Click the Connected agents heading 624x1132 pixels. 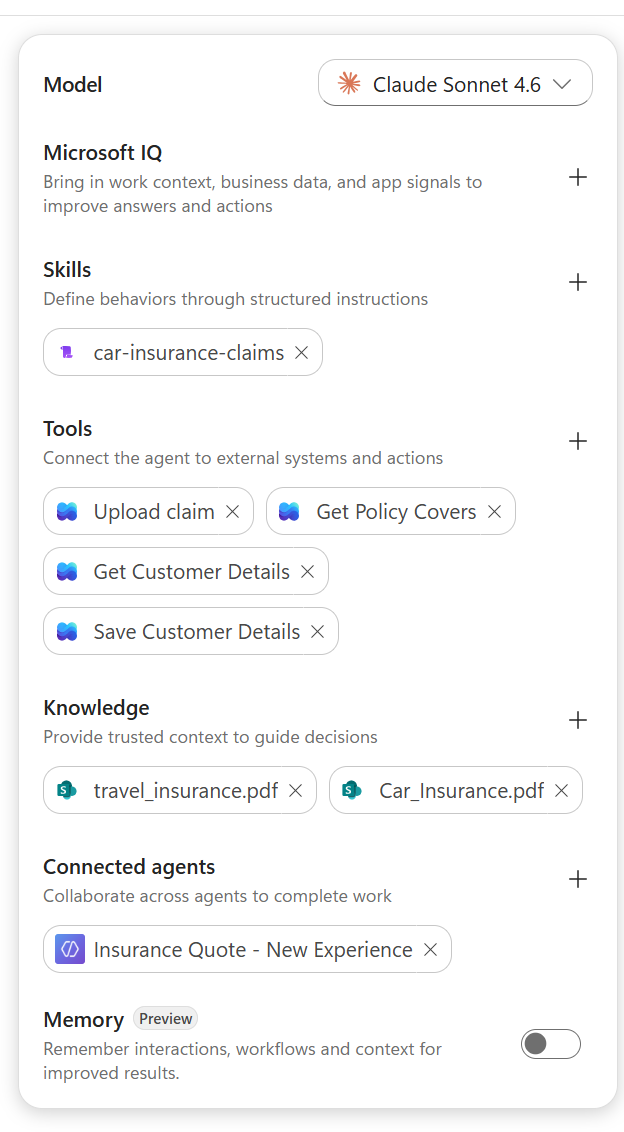point(129,866)
